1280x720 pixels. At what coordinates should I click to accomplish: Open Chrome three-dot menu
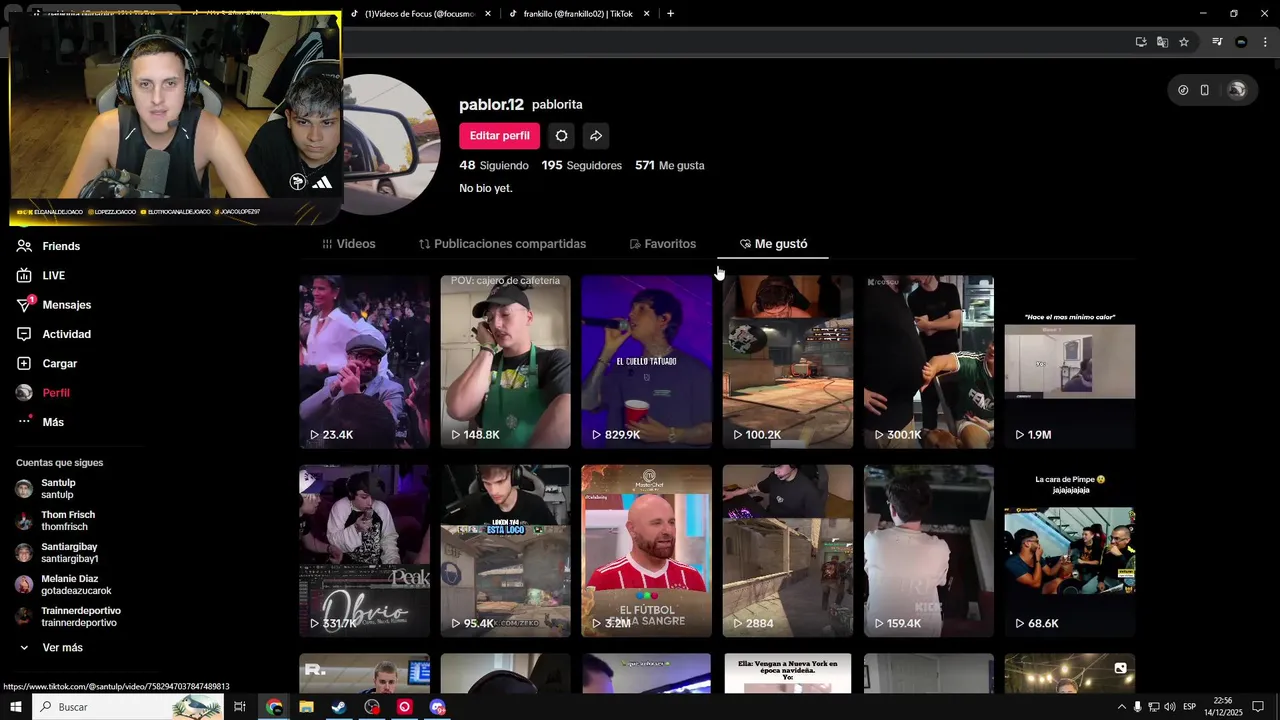click(x=1265, y=42)
